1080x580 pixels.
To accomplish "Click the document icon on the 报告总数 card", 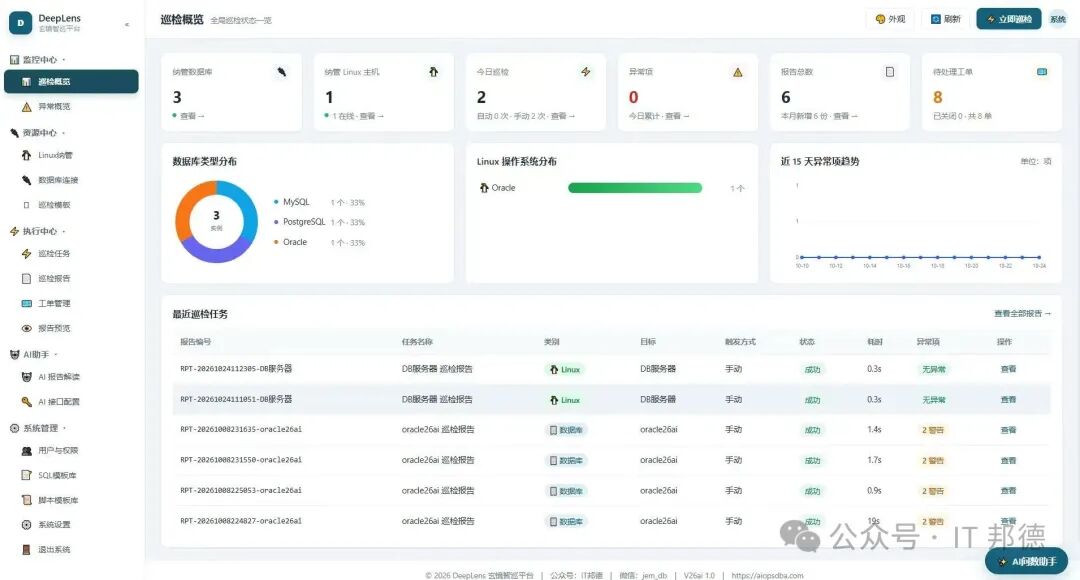I will click(x=890, y=72).
